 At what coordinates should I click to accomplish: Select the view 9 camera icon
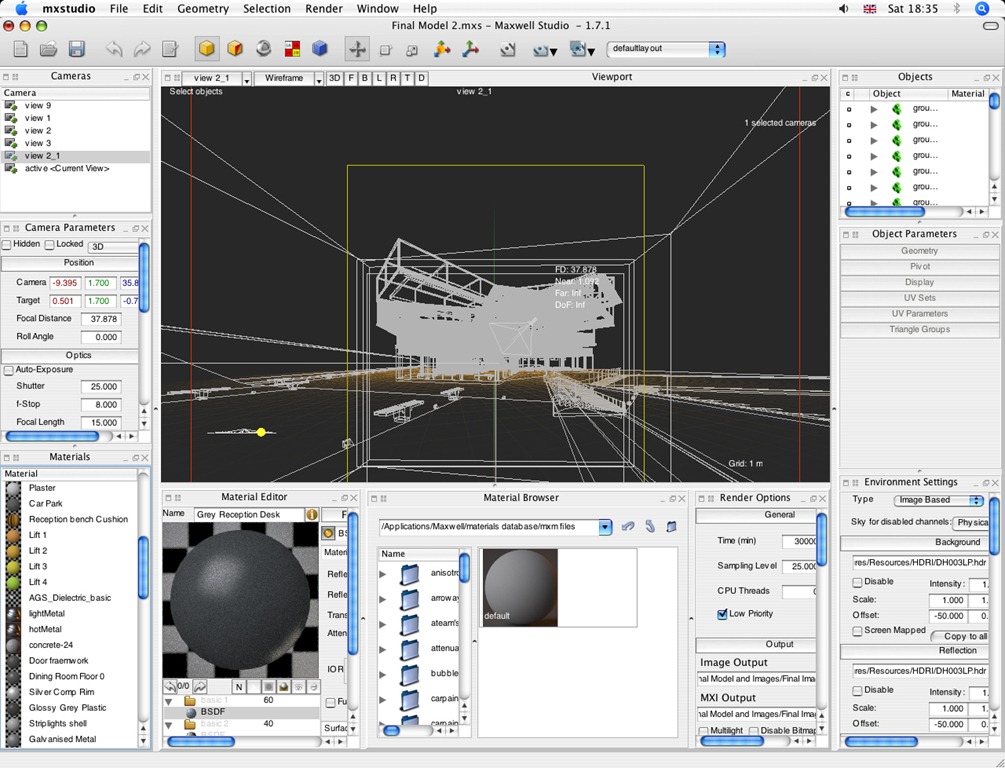click(10, 106)
